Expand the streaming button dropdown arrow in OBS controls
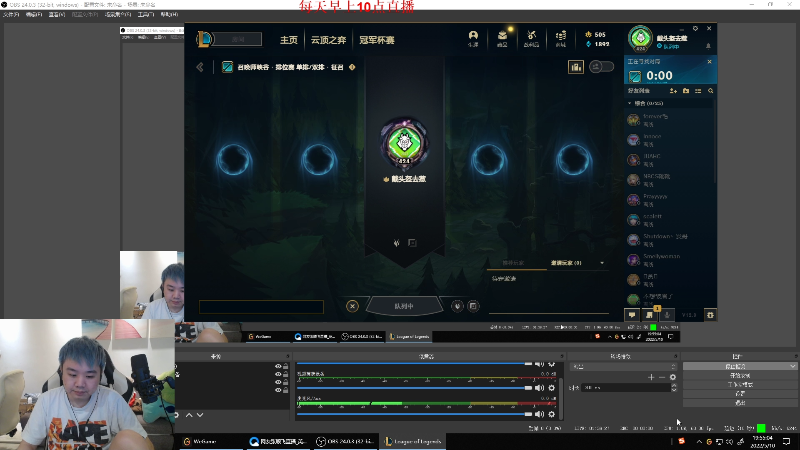Image resolution: width=800 pixels, height=450 pixels. 792,366
